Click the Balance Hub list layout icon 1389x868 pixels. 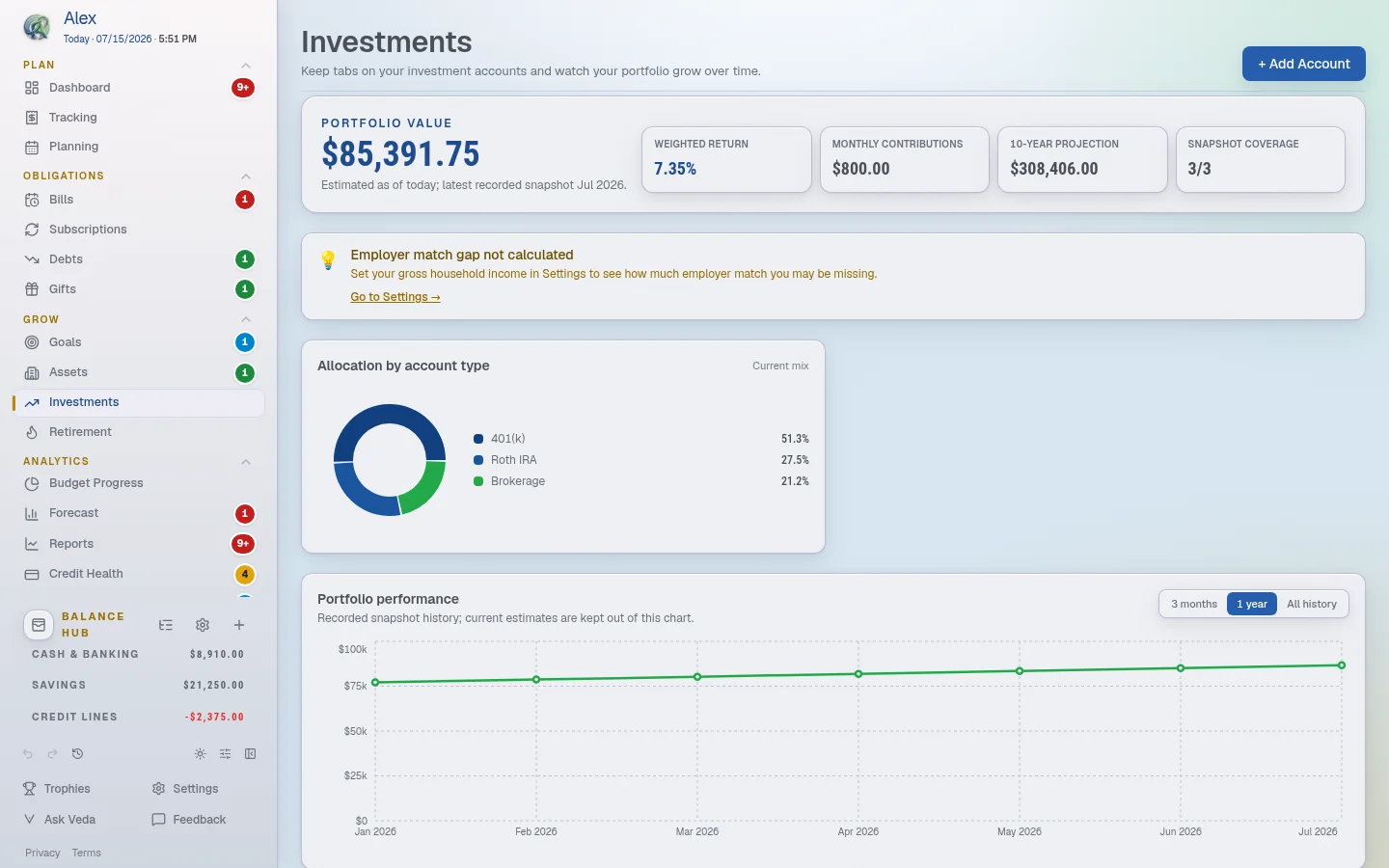pos(166,625)
